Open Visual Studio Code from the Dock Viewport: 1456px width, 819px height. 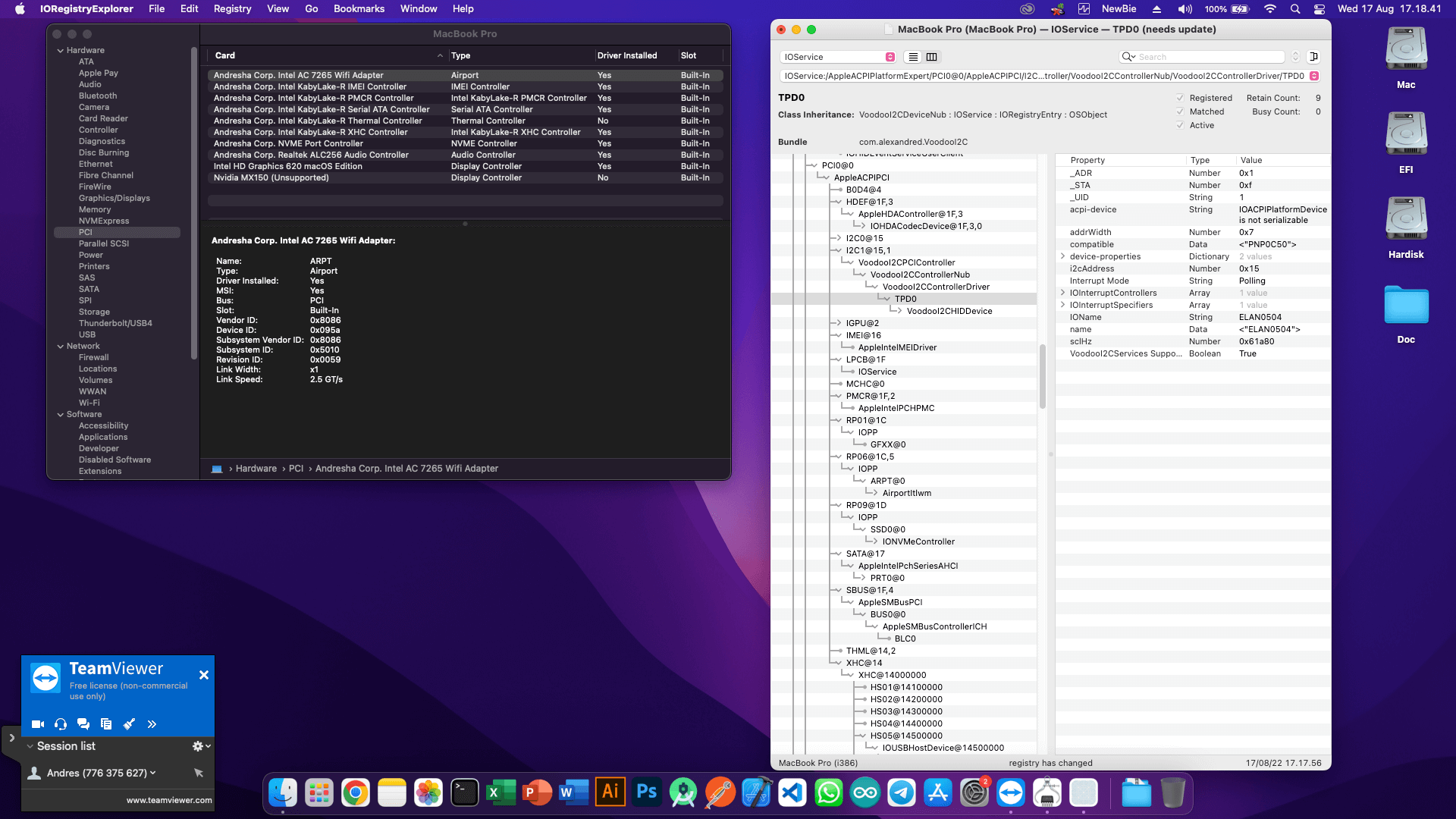point(792,793)
